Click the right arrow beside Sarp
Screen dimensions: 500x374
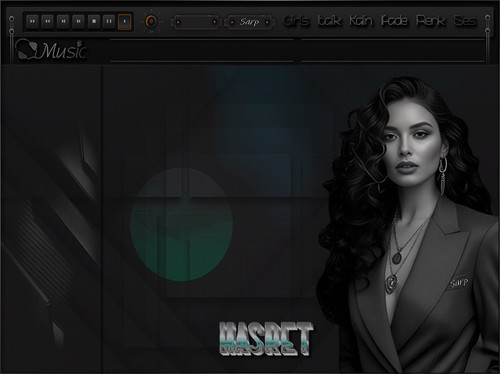click(267, 22)
